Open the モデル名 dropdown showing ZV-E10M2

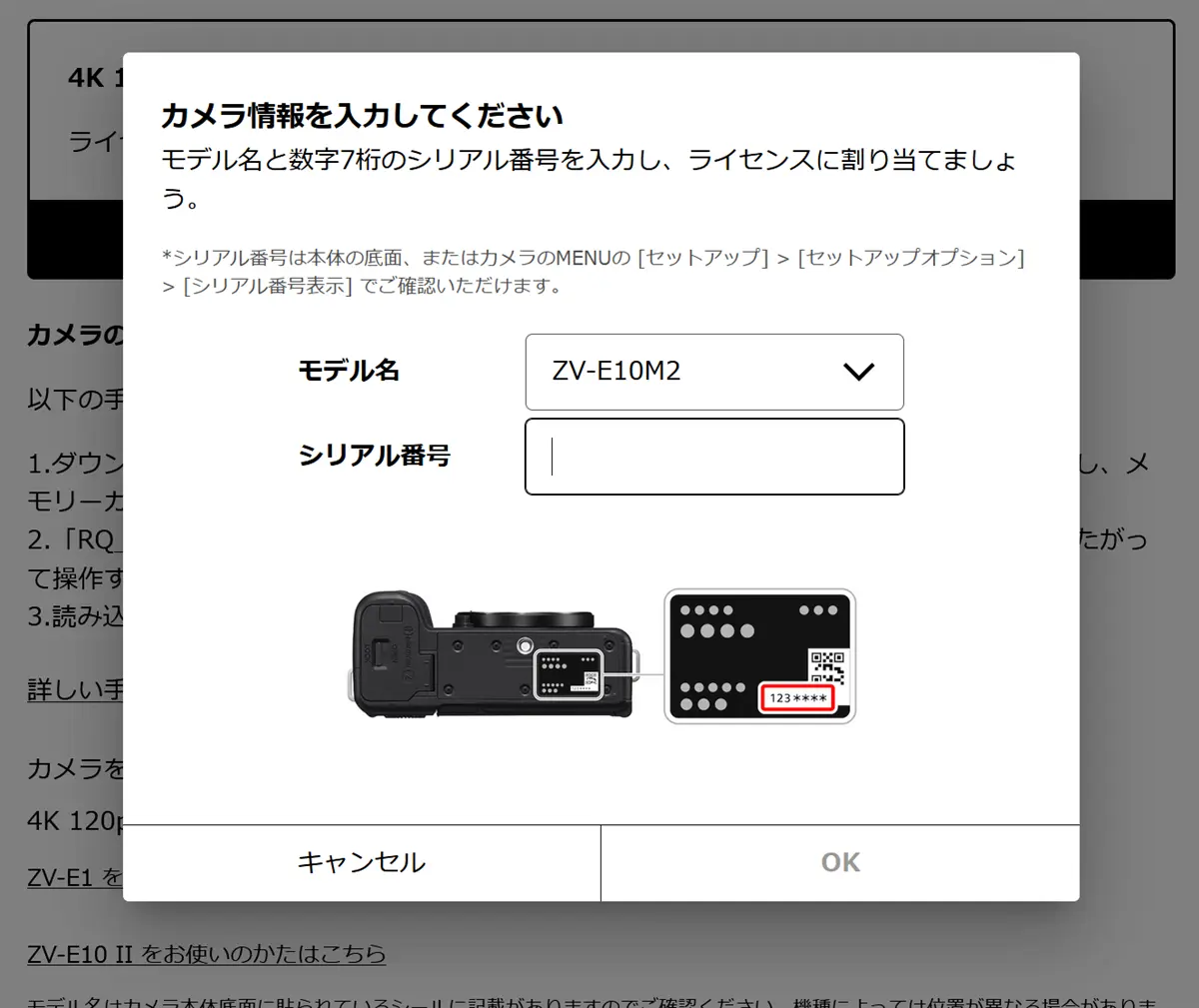(714, 372)
